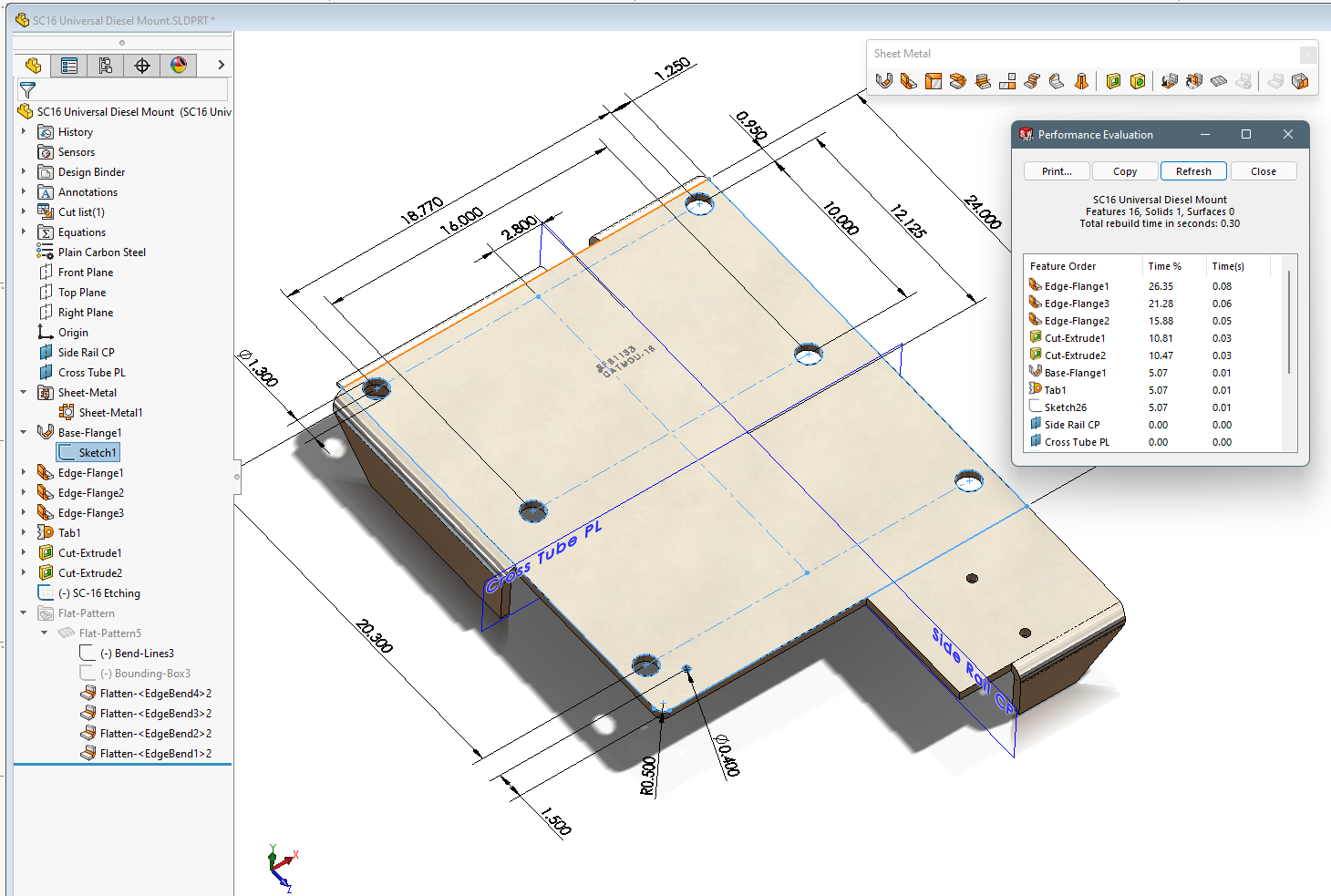Image resolution: width=1331 pixels, height=896 pixels.
Task: Select the Extruded Cut tool
Action: tap(1113, 81)
